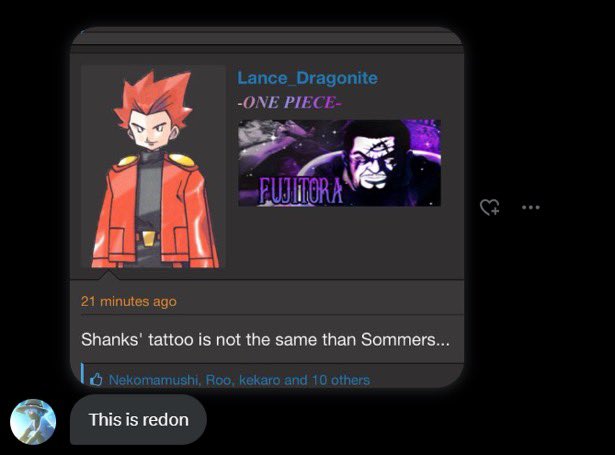The height and width of the screenshot is (455, 615).
Task: Click the forum post header bar
Action: 267,38
